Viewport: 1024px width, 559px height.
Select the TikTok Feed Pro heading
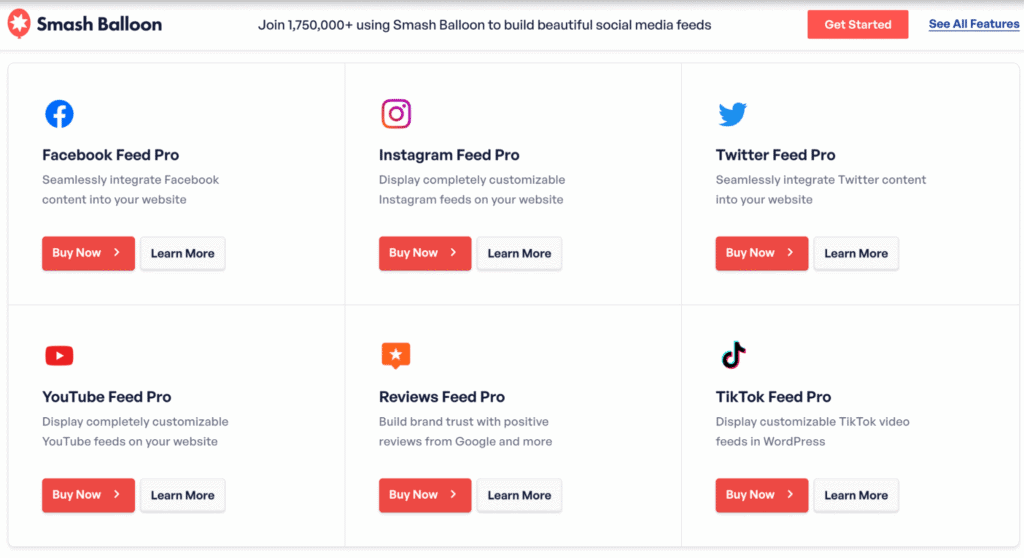point(773,397)
